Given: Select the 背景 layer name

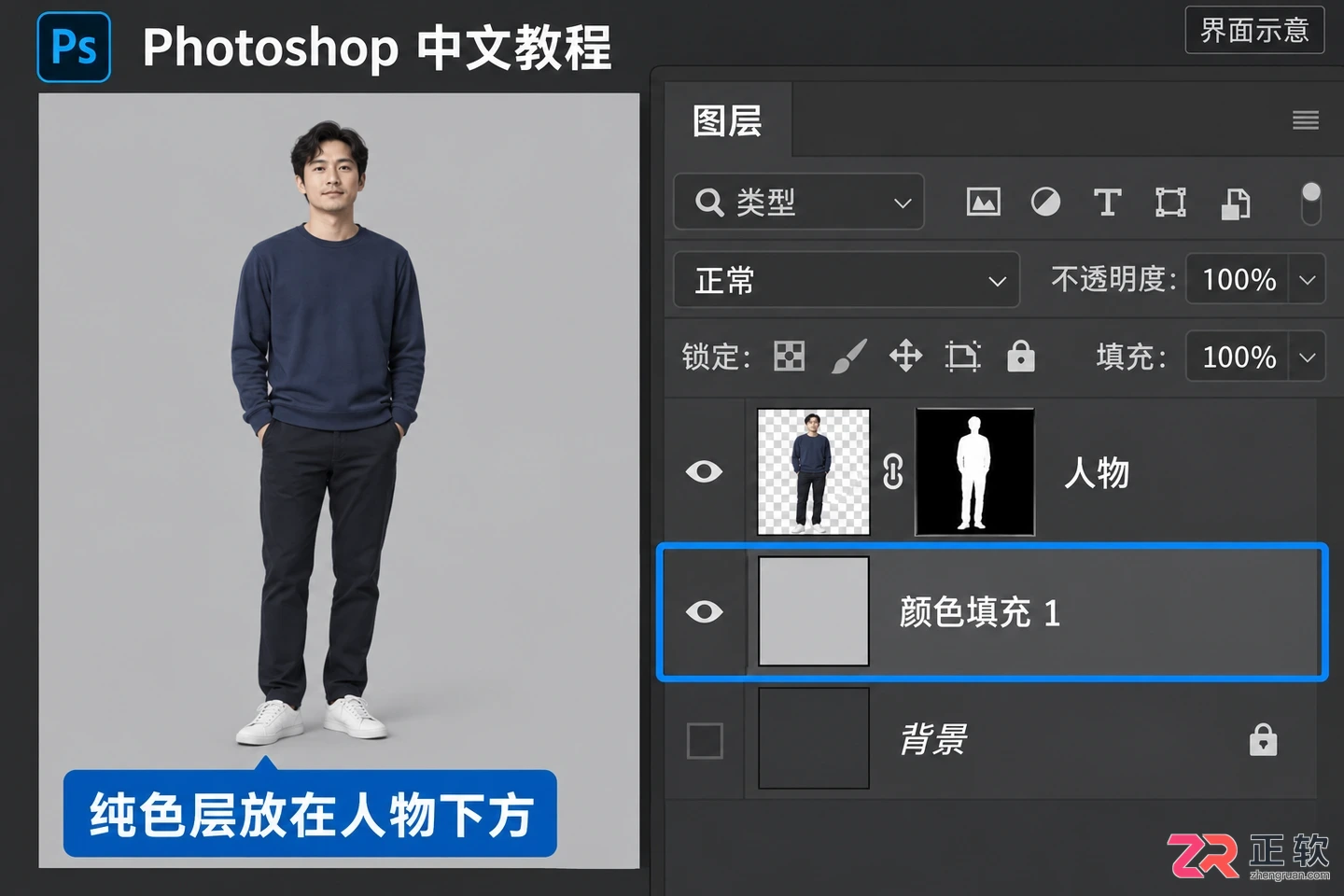Looking at the screenshot, I should [933, 739].
